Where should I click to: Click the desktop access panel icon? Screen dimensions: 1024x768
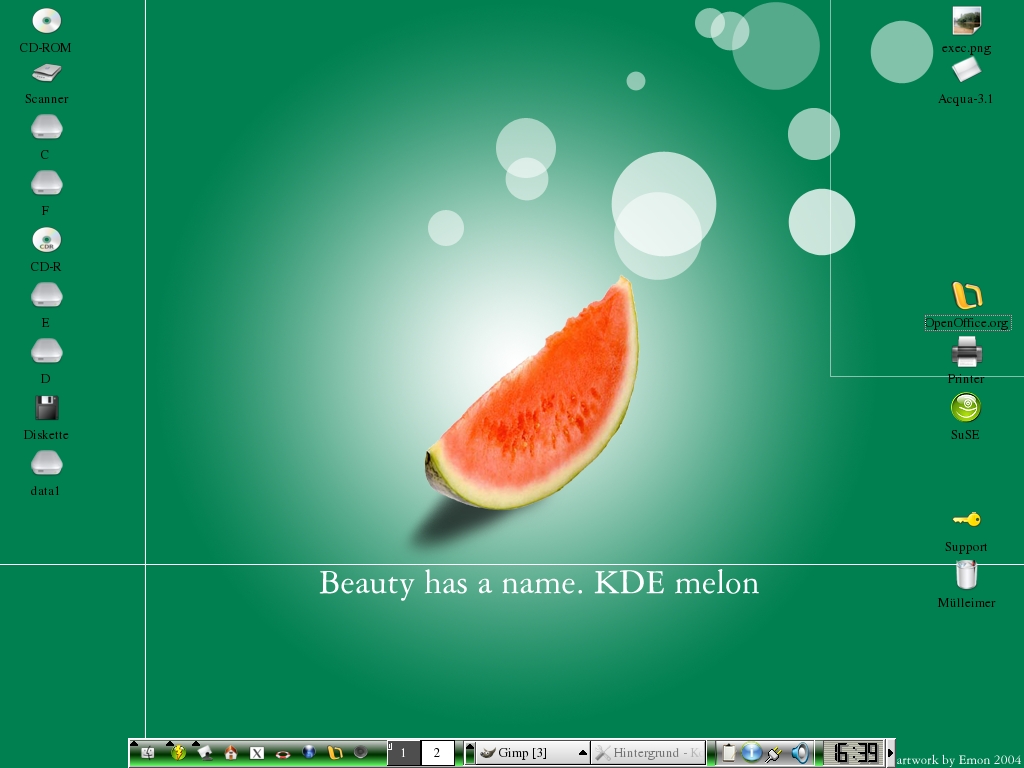(x=205, y=753)
